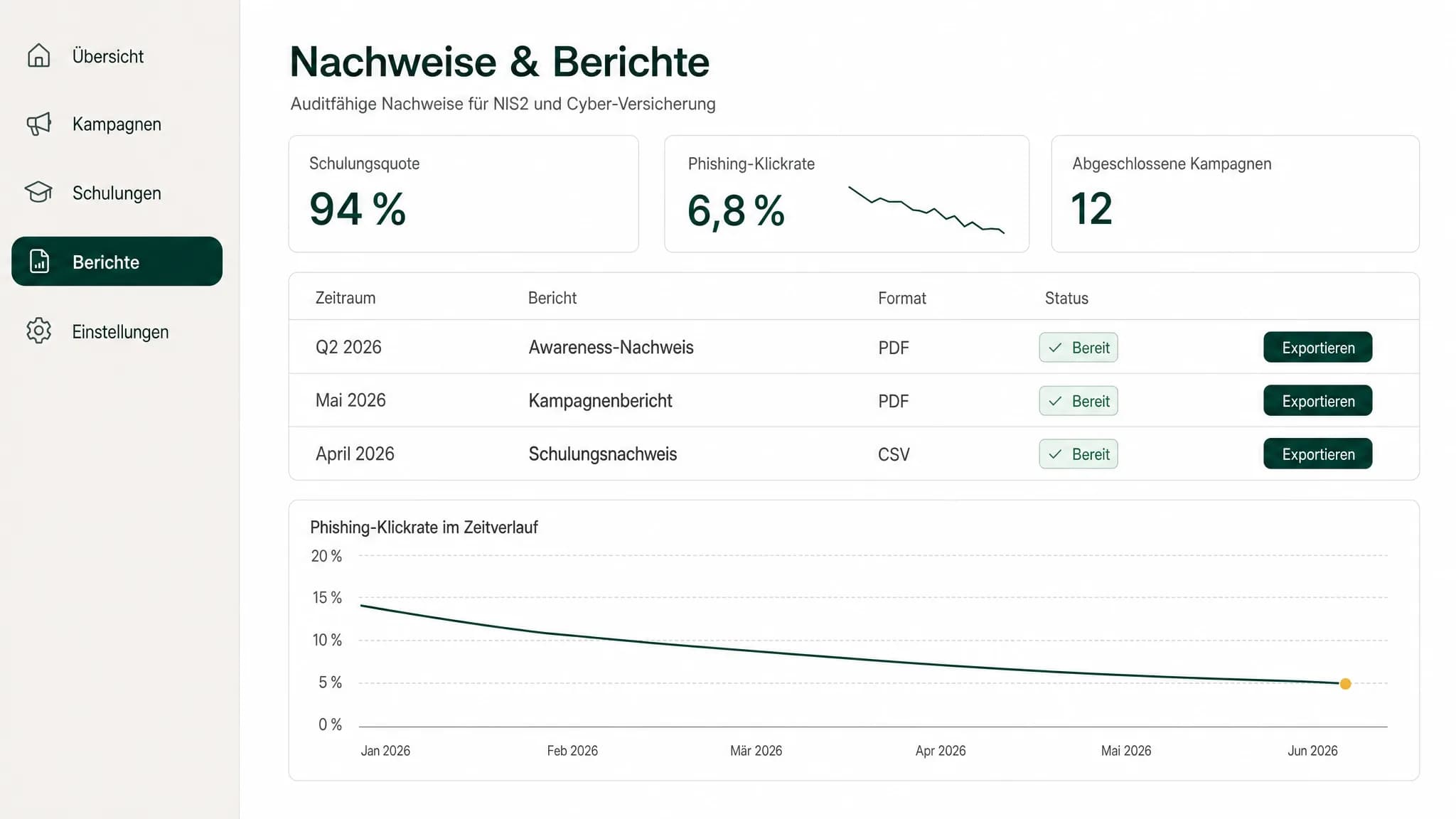The width and height of the screenshot is (1456, 819).
Task: Click the 6,8 % Phishing-Klickrate value
Action: 736,211
